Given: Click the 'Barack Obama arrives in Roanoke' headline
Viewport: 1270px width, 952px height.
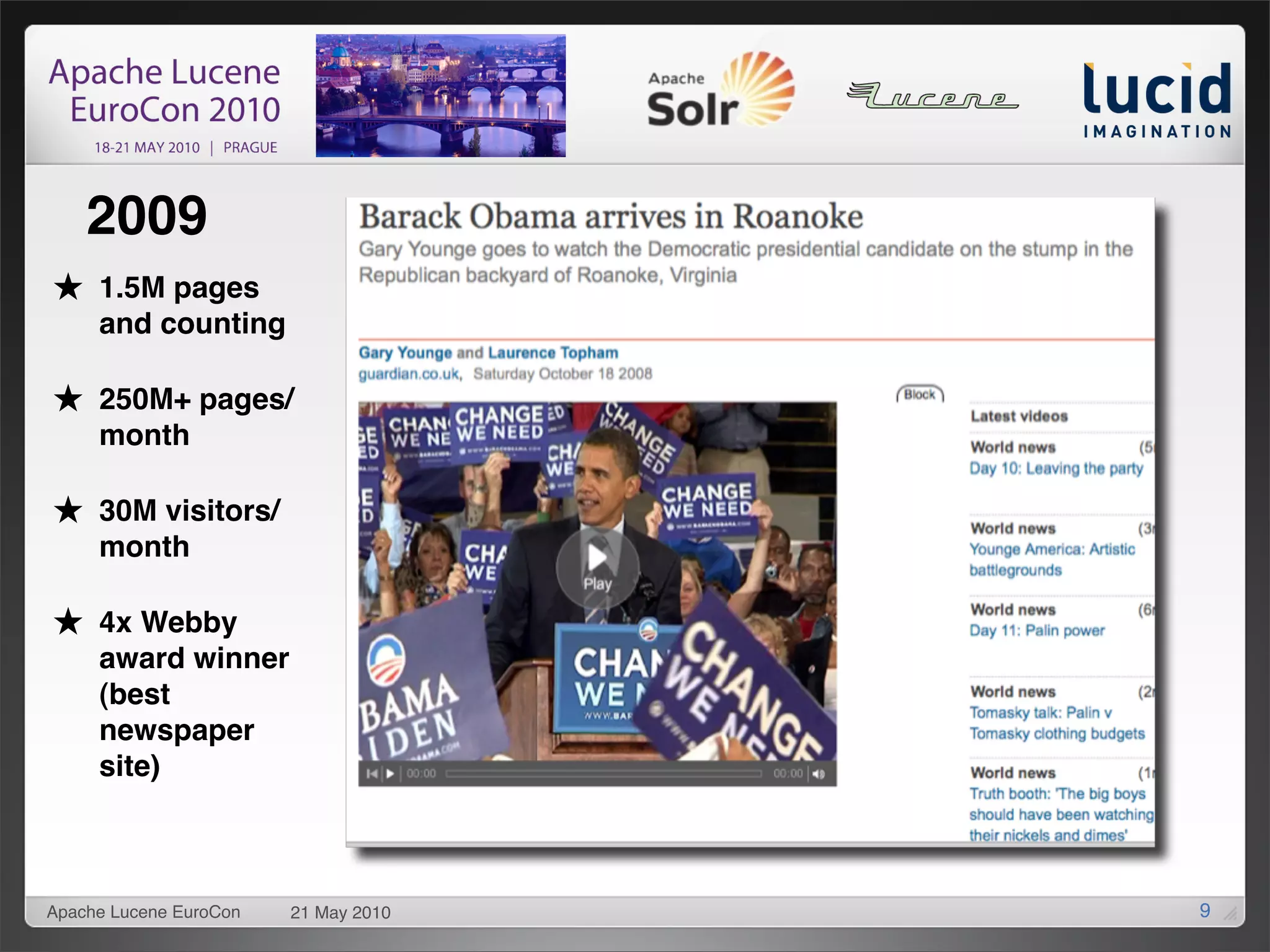Looking at the screenshot, I should (611, 217).
